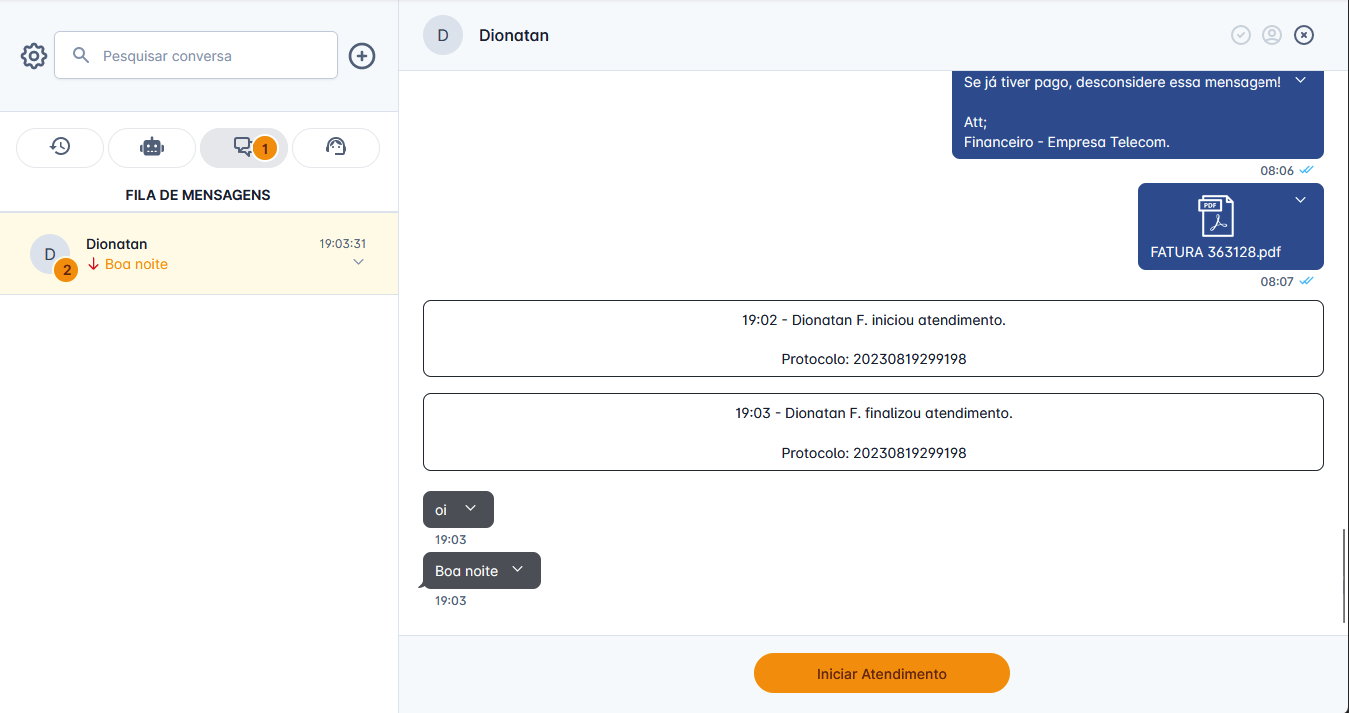Open the headset attendant tab
Screen dimensions: 1349x713
[x=336, y=147]
